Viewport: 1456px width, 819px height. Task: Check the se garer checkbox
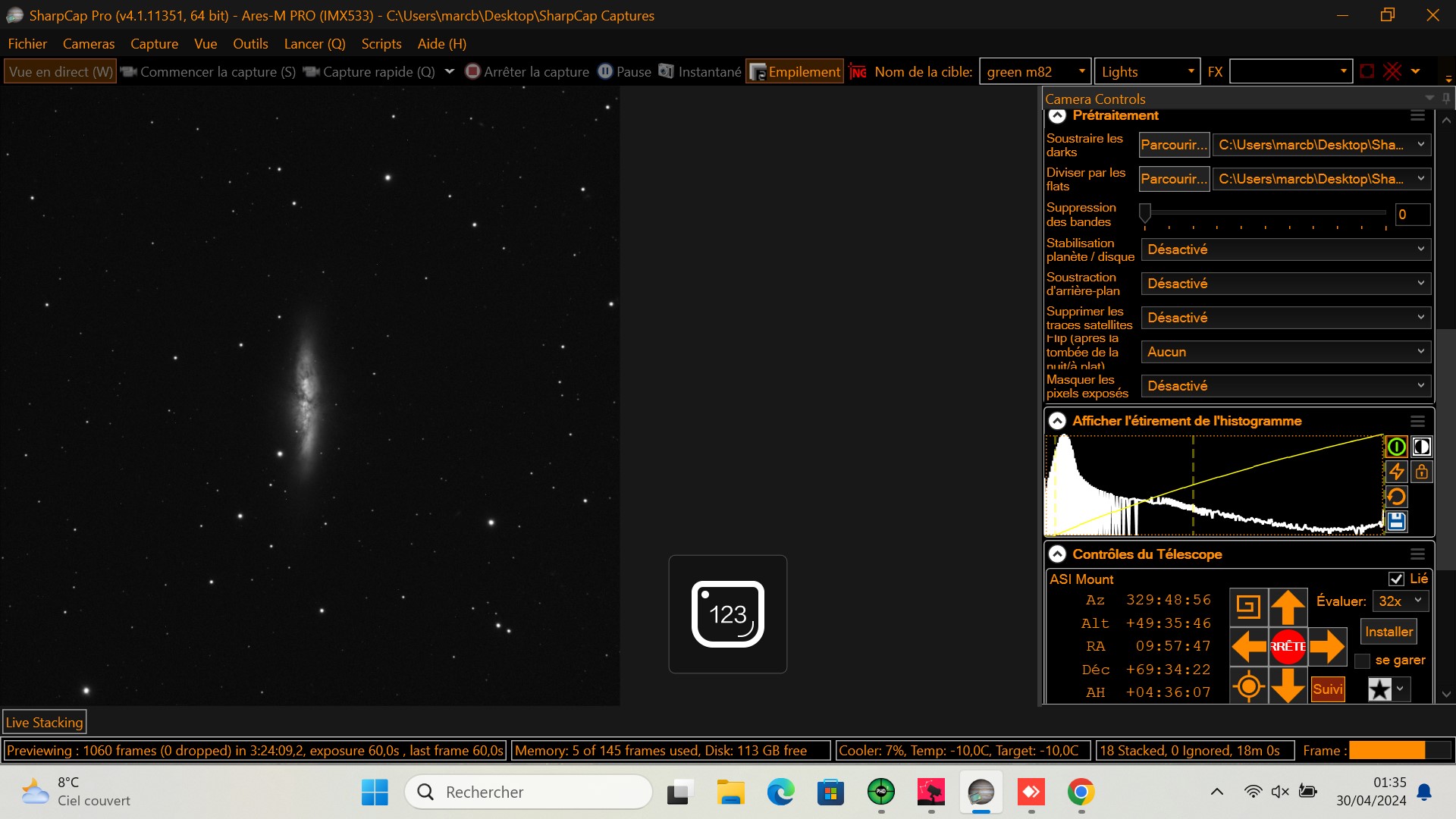(1363, 661)
